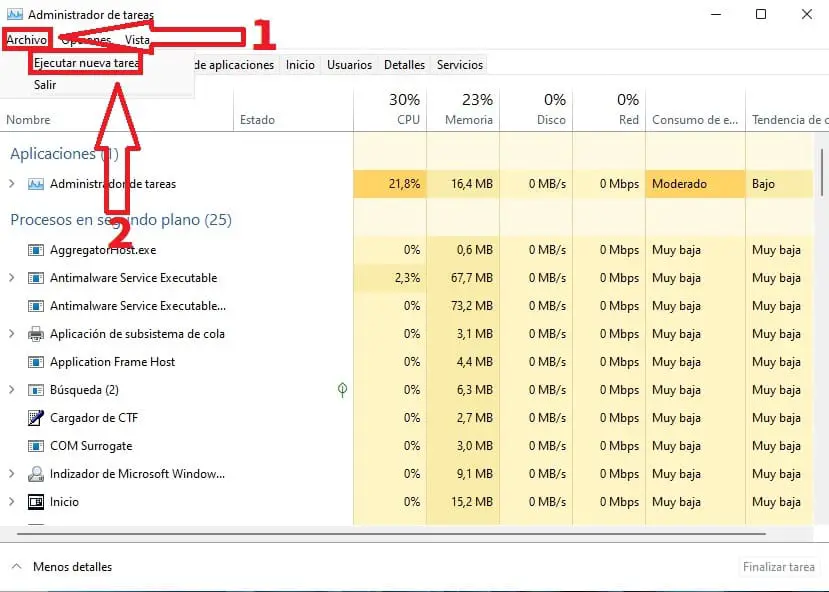The image size is (829, 592).
Task: Select the Bajo power trend cell
Action: point(779,184)
